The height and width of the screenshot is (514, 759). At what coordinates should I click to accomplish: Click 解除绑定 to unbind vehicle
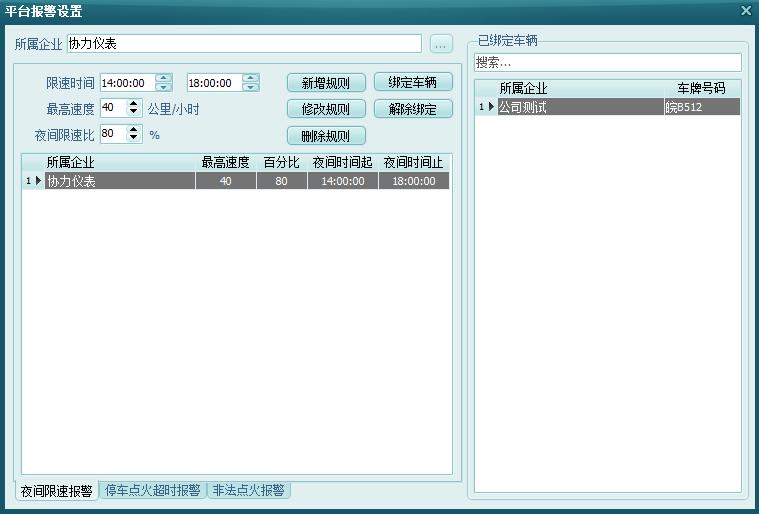[x=412, y=109]
